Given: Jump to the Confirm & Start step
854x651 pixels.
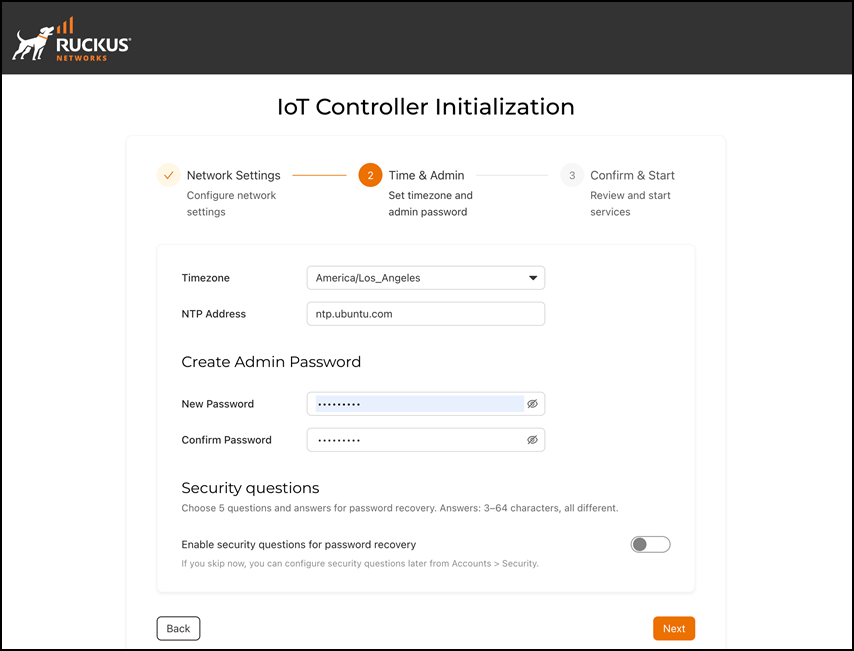Looking at the screenshot, I should coord(632,175).
